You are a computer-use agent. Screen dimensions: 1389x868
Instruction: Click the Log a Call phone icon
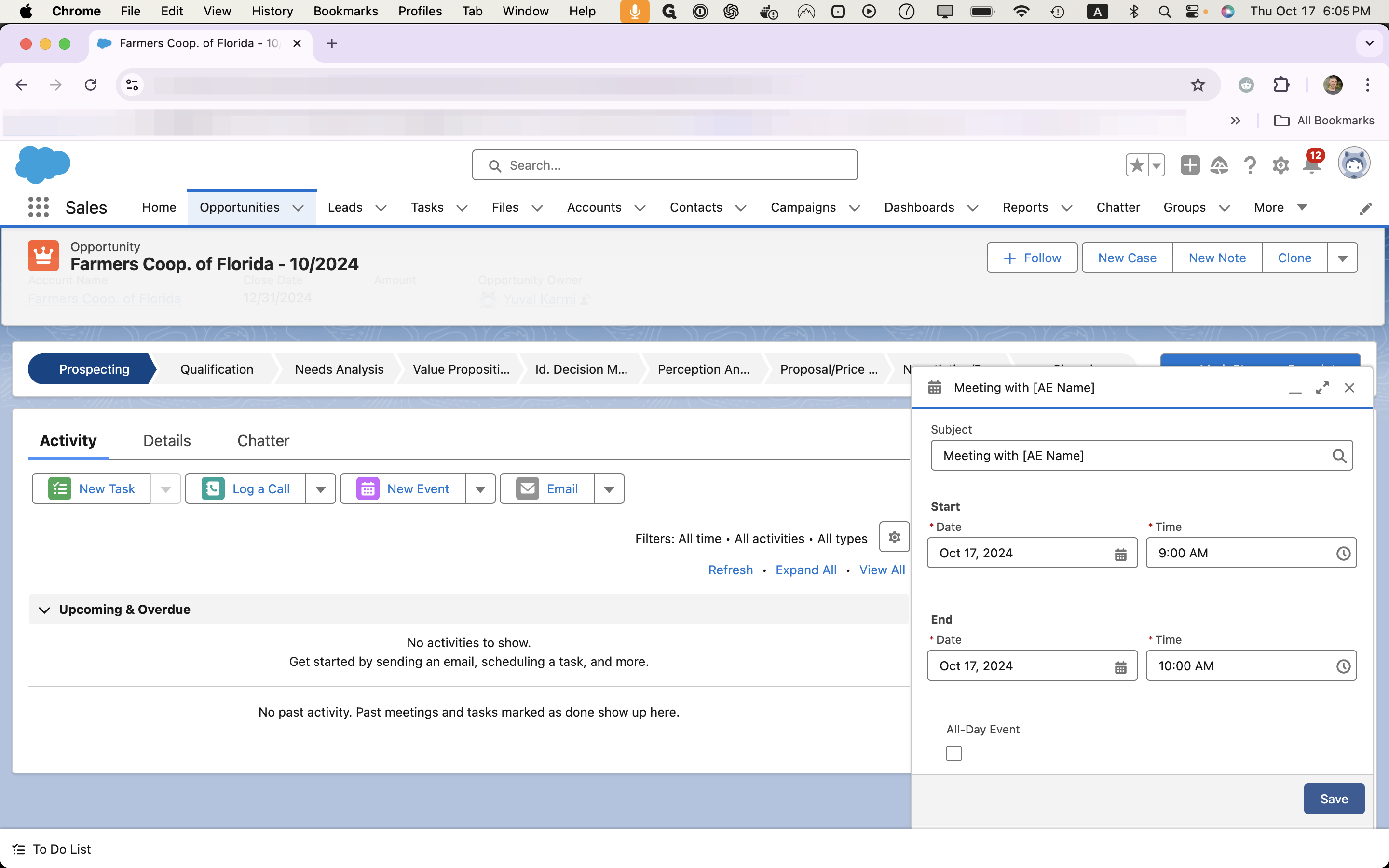pos(213,489)
